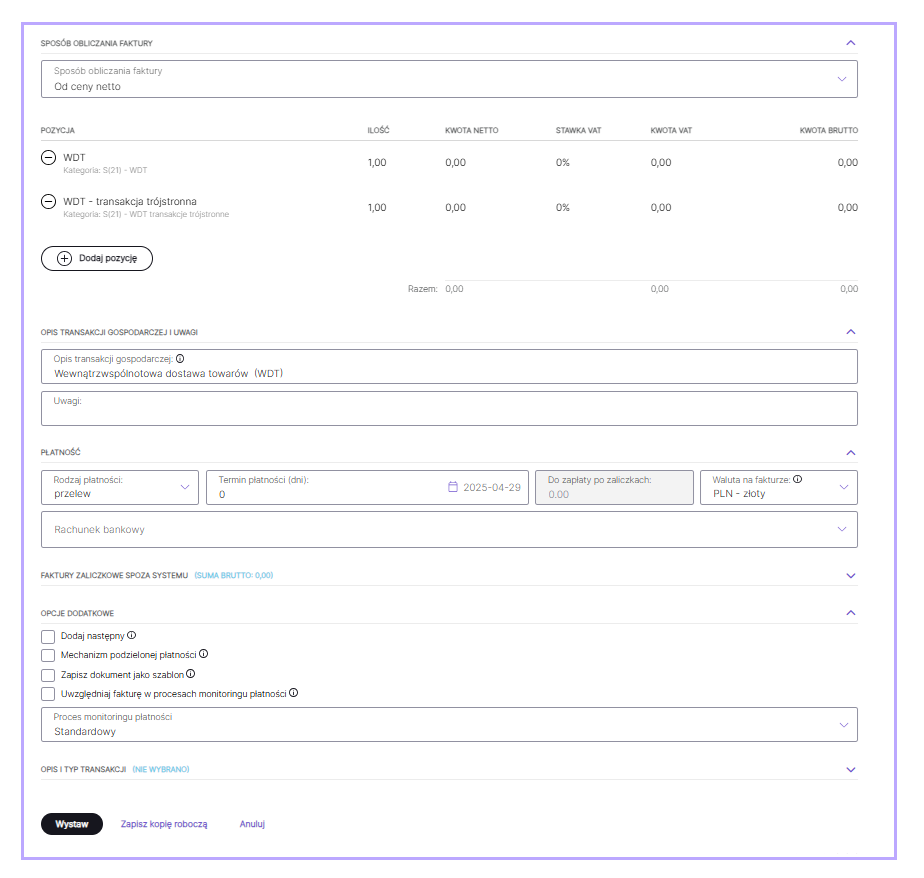The height and width of the screenshot is (878, 924).
Task: Enable the Dodaj następny checkbox
Action: click(x=48, y=636)
